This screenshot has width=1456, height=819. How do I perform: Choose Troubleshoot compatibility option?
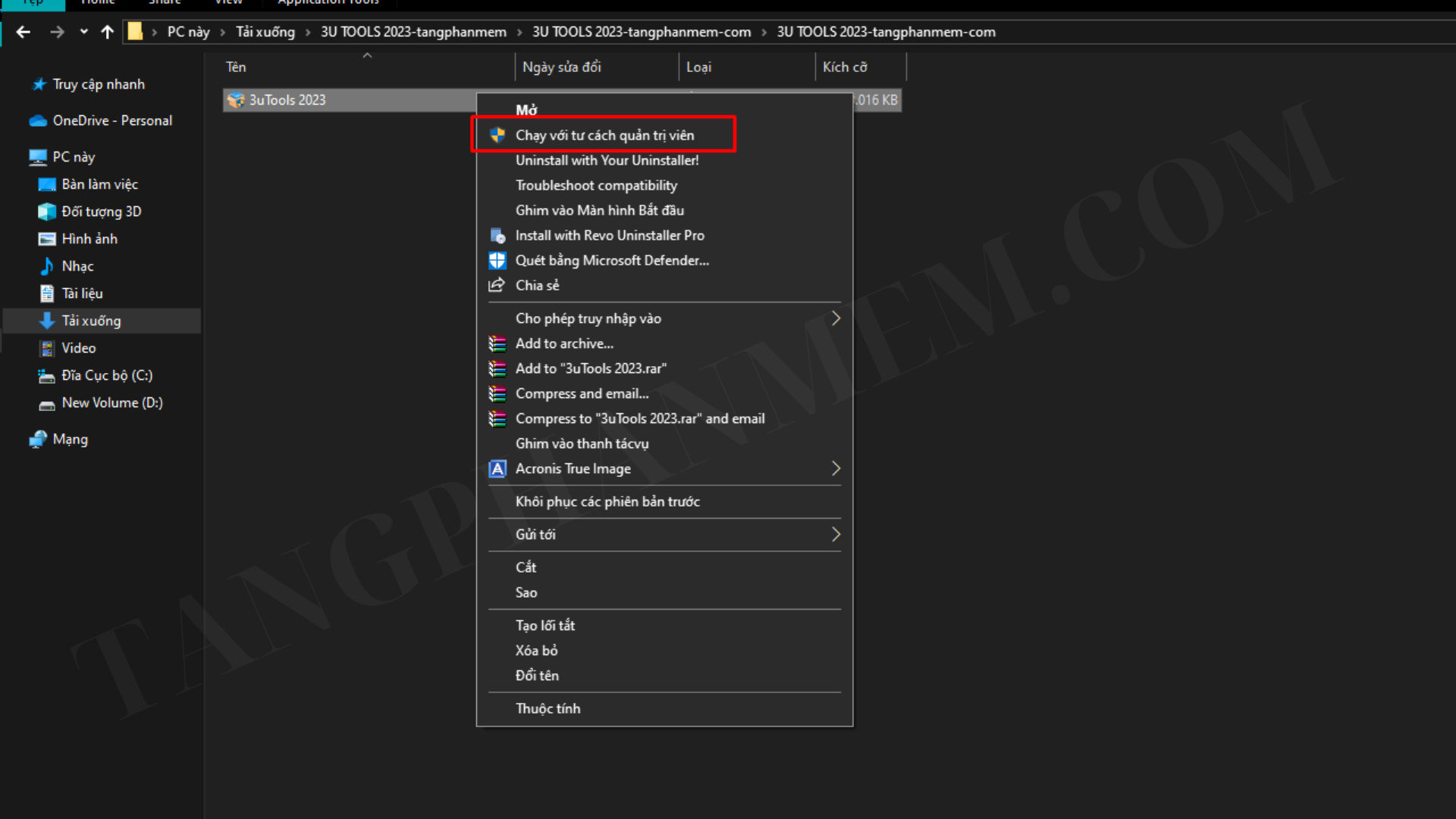coord(596,186)
